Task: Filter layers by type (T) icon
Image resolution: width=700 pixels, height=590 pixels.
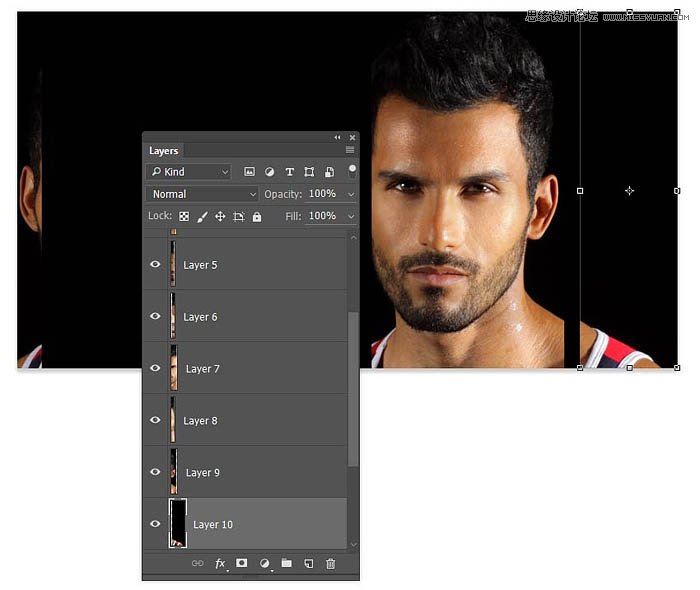Action: click(x=290, y=172)
